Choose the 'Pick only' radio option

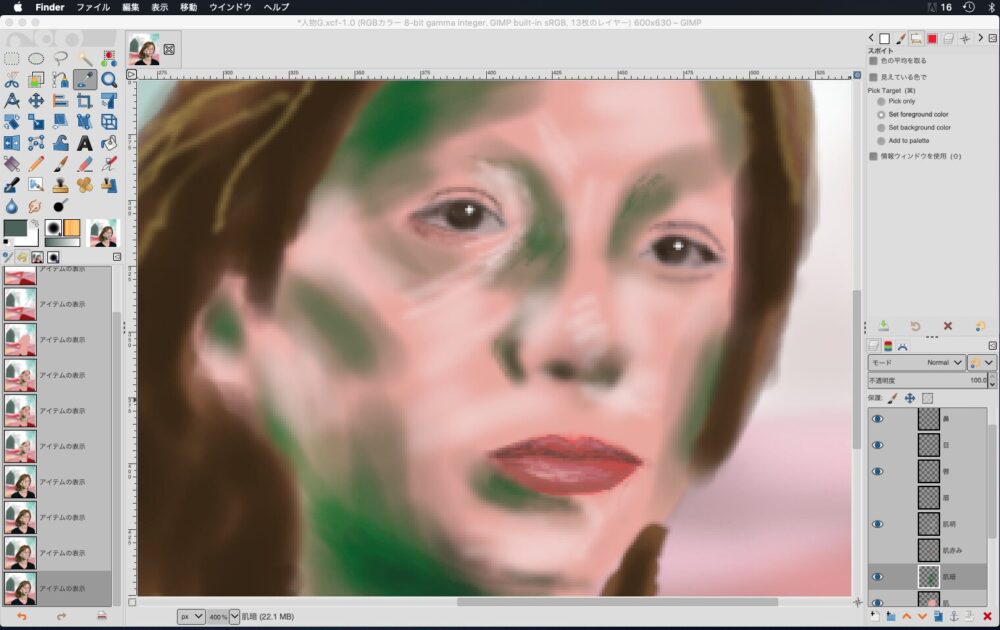(881, 101)
